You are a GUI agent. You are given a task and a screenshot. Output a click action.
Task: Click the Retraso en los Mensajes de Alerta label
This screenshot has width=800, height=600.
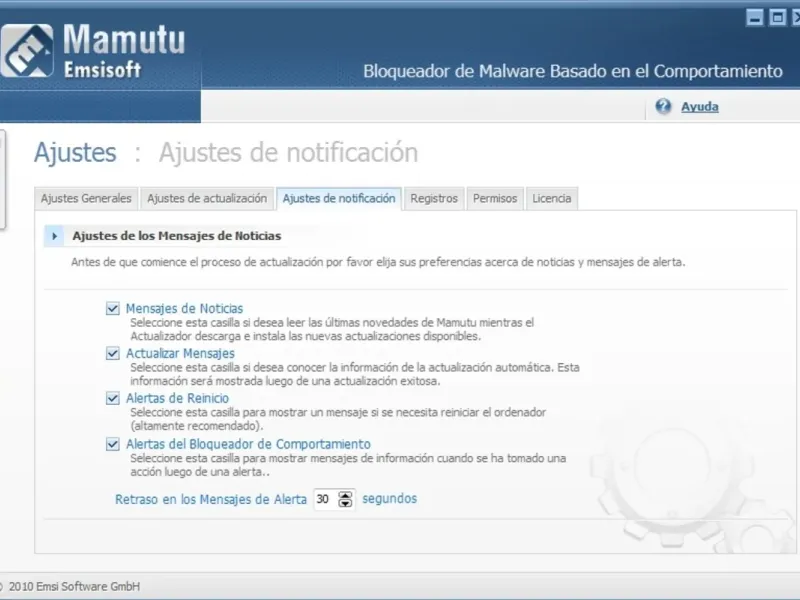[x=211, y=499]
